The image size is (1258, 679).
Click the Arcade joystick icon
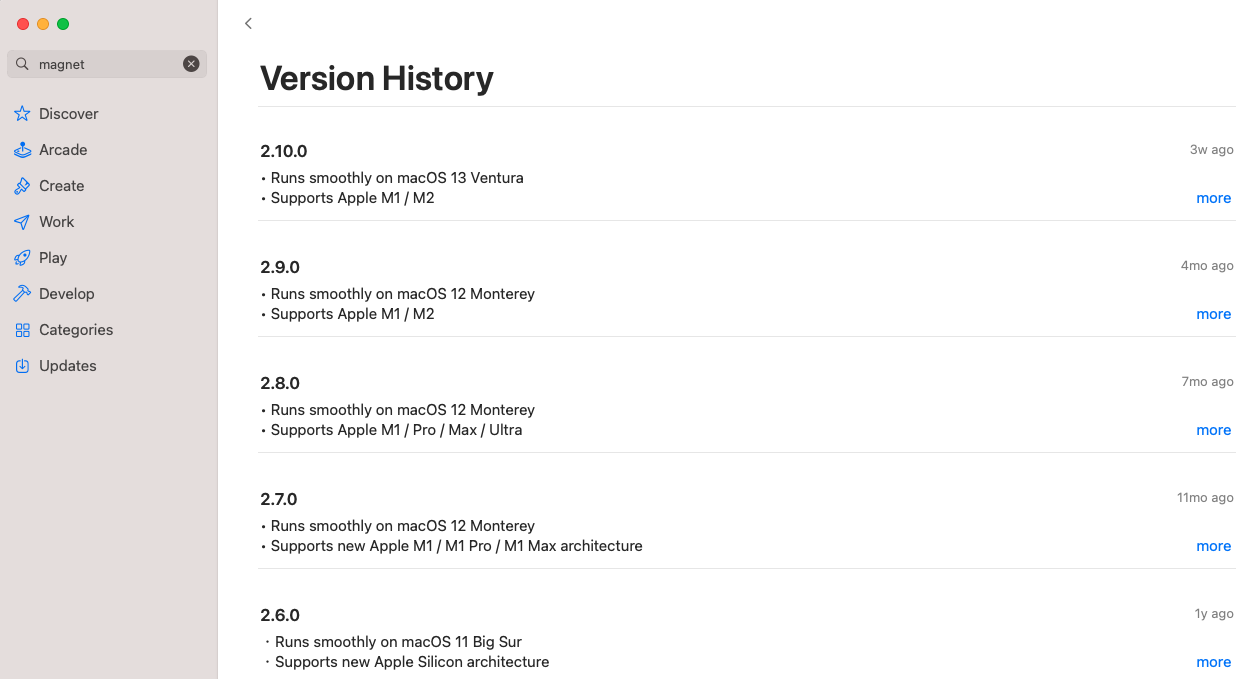(22, 150)
